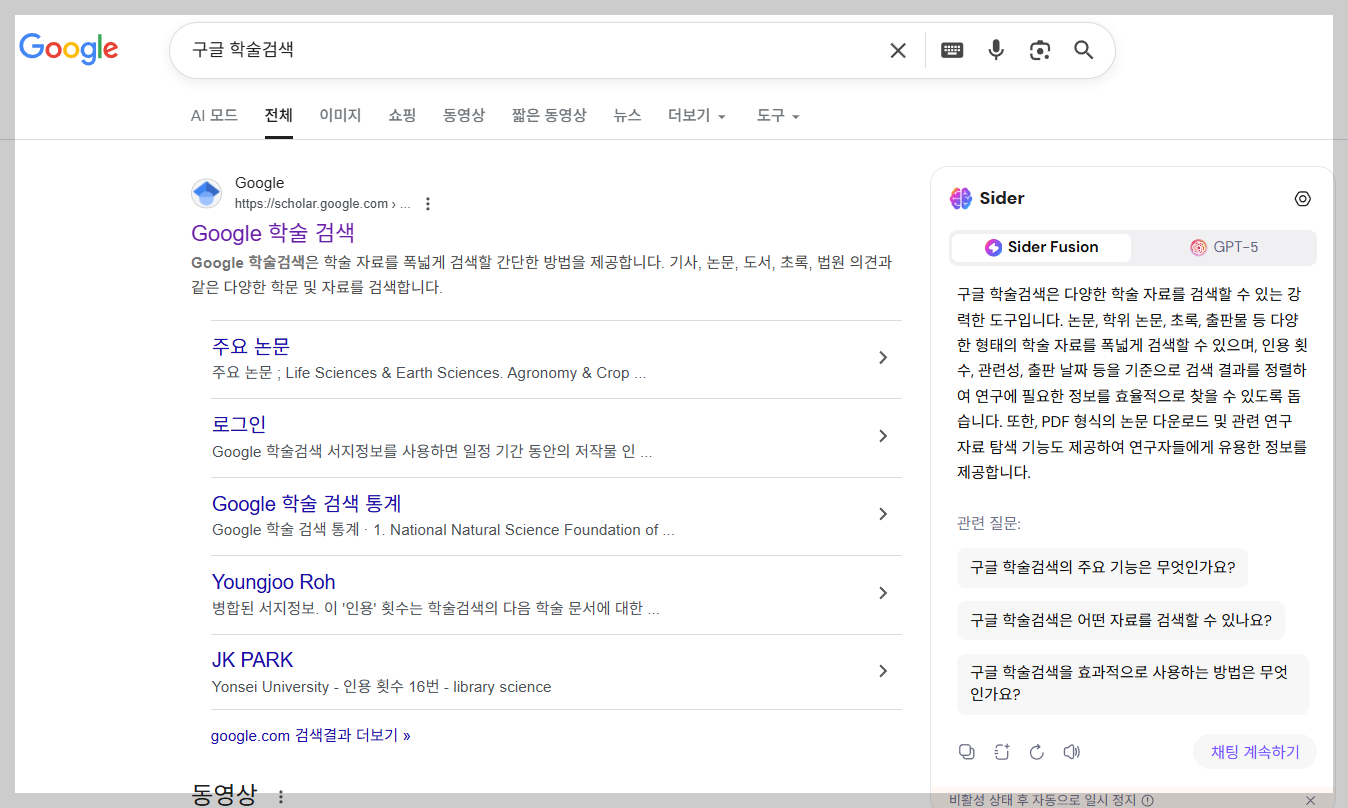Clear the search query with the X icon
The height and width of the screenshot is (808, 1348).
pyautogui.click(x=897, y=49)
